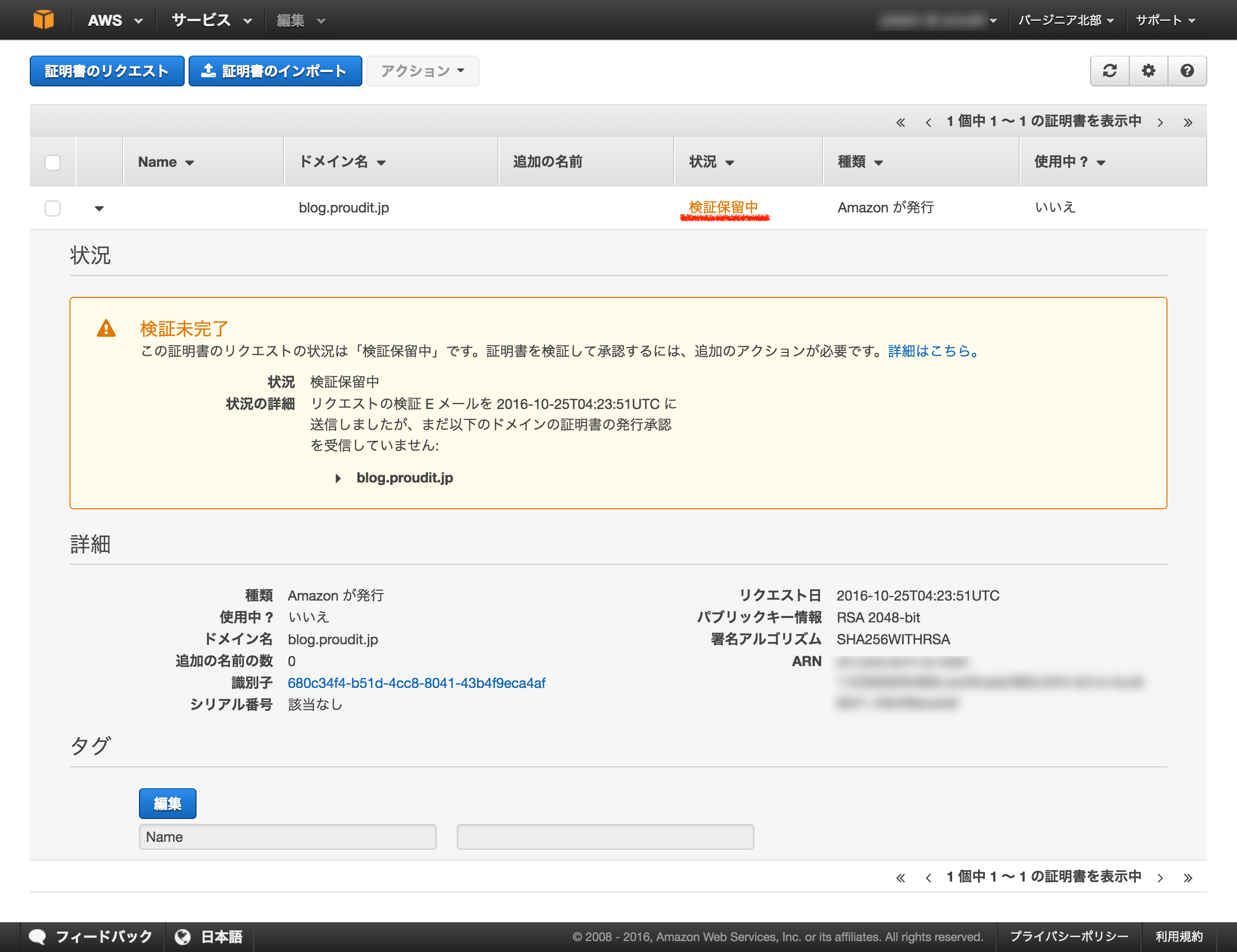1237x952 pixels.
Task: Refresh the certificate list
Action: 1109,71
